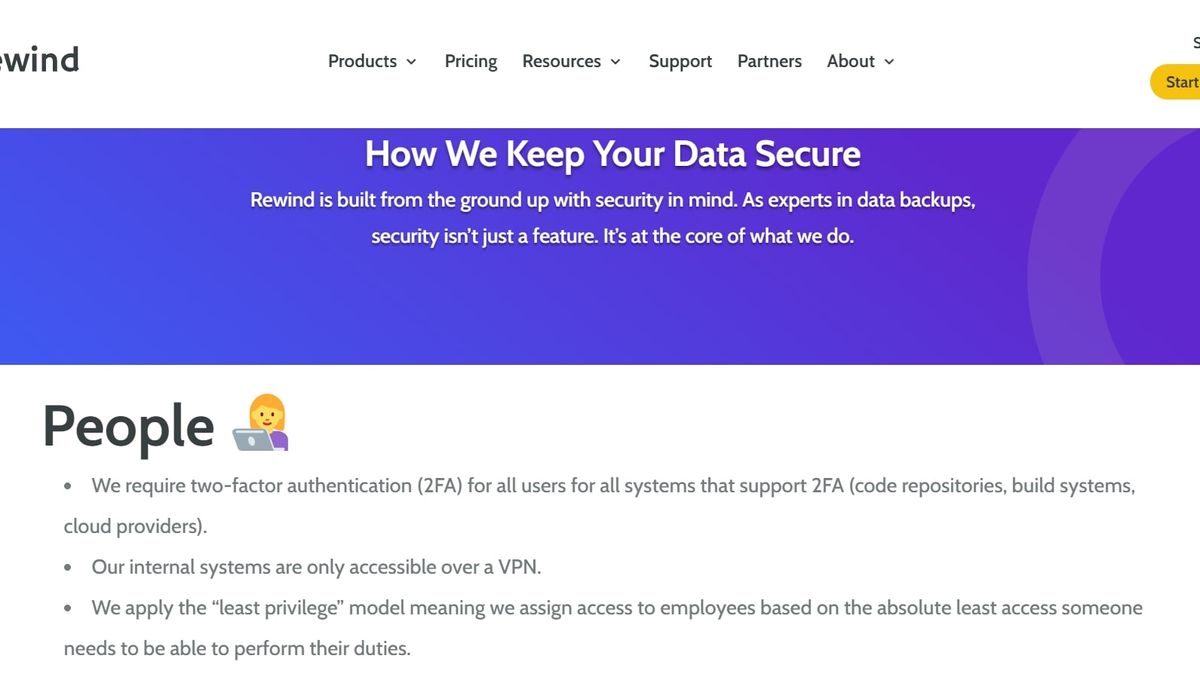Viewport: 1200px width, 674px height.
Task: Select the About menu label
Action: (850, 61)
